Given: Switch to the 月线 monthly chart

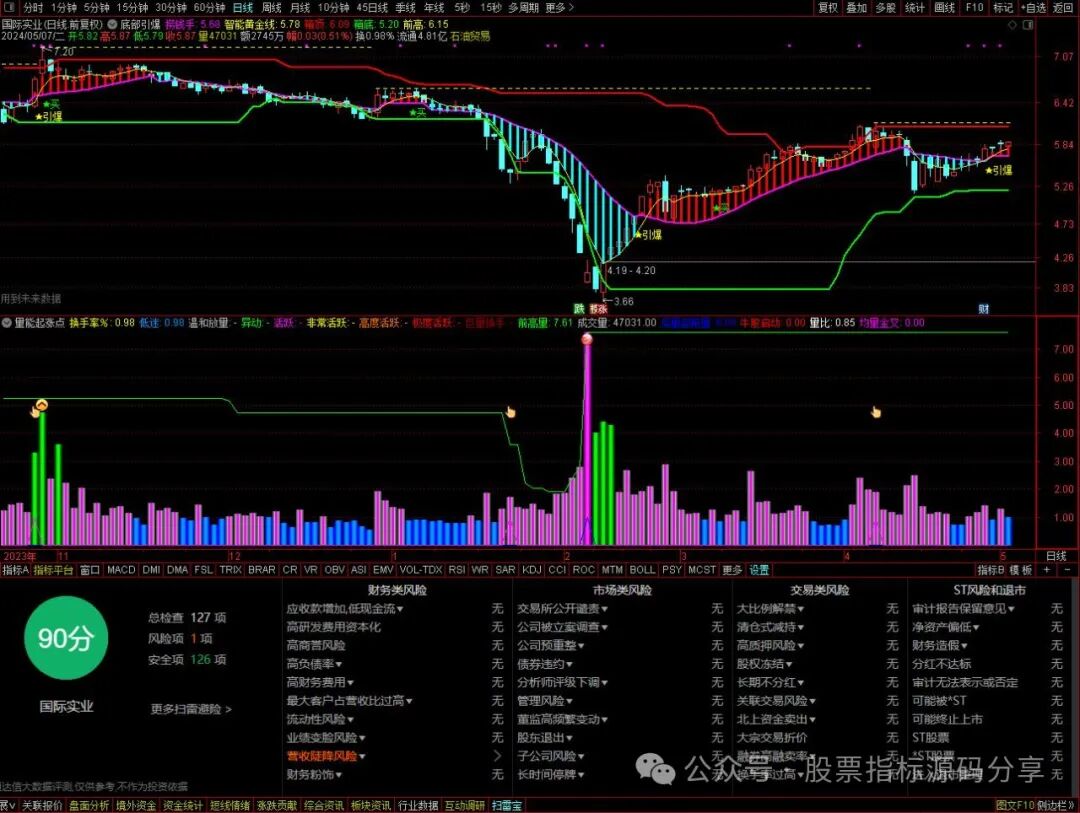Looking at the screenshot, I should [300, 8].
